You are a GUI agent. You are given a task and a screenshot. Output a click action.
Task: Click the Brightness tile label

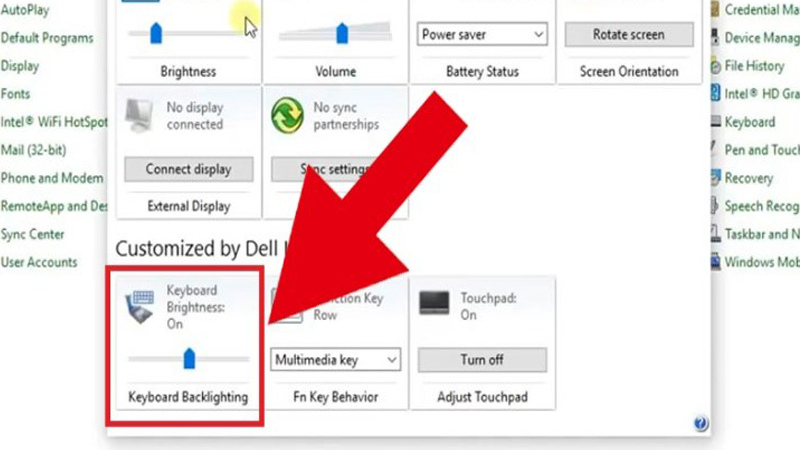pos(188,71)
